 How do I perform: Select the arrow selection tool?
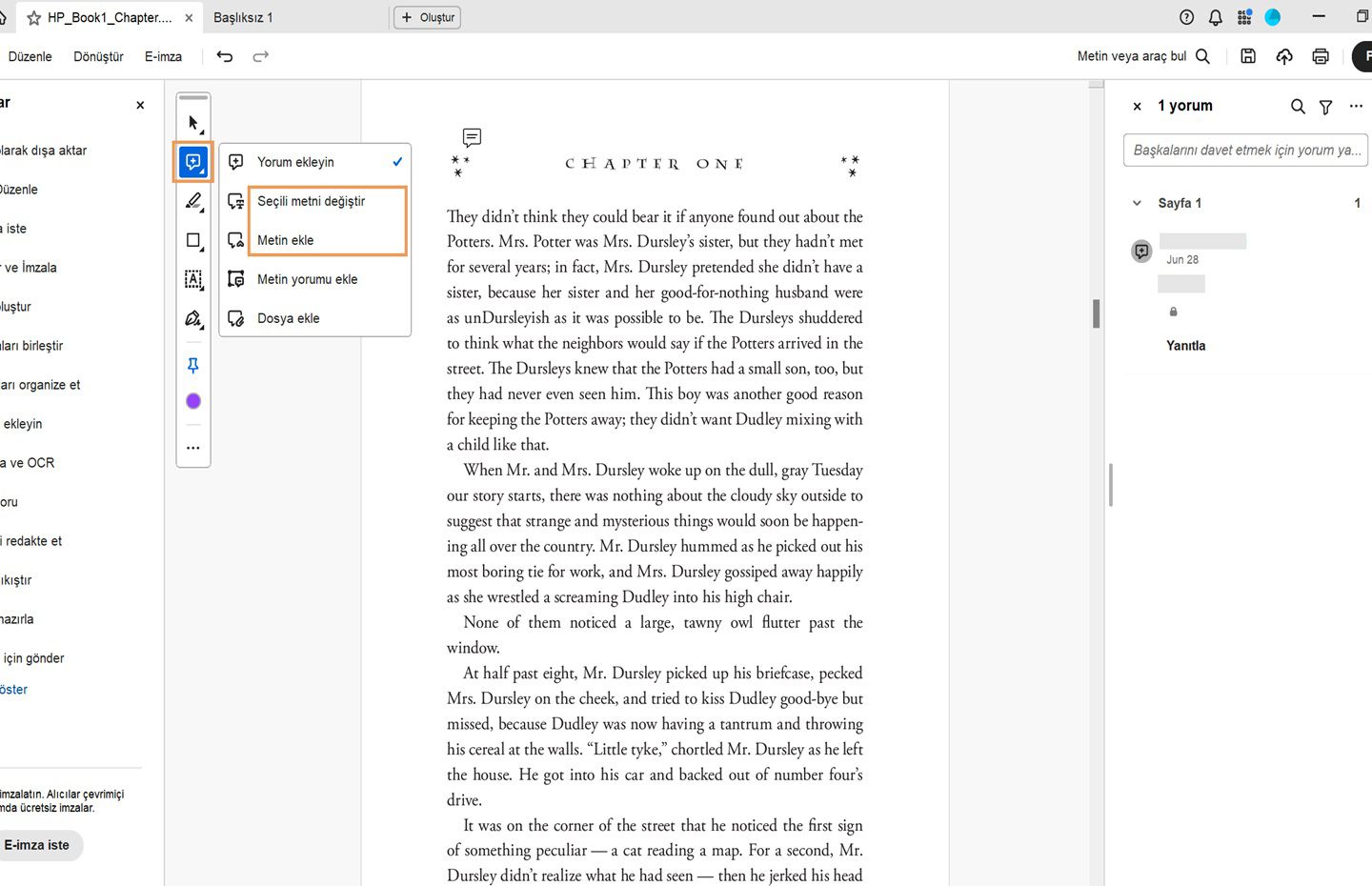[193, 123]
